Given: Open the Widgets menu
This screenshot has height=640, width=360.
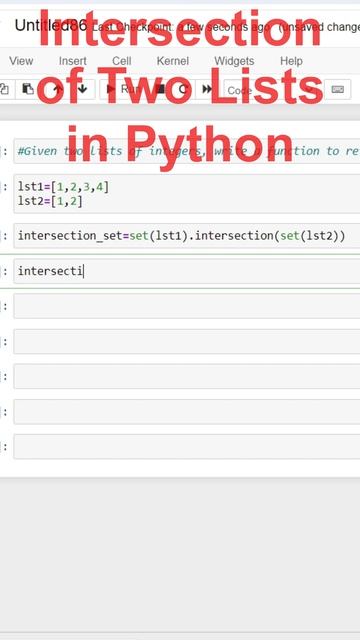Looking at the screenshot, I should (234, 61).
